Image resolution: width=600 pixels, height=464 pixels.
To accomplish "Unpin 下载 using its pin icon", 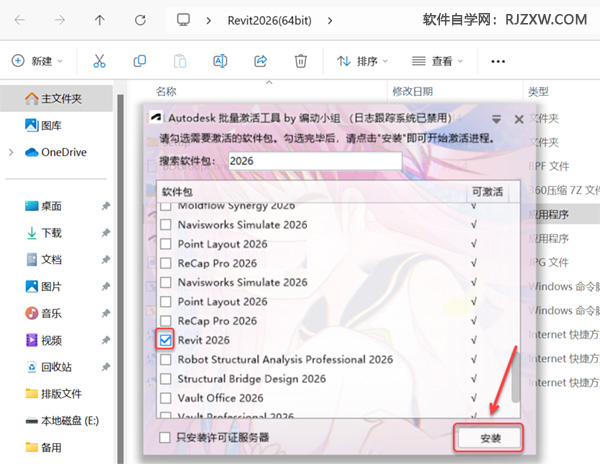I will click(106, 233).
